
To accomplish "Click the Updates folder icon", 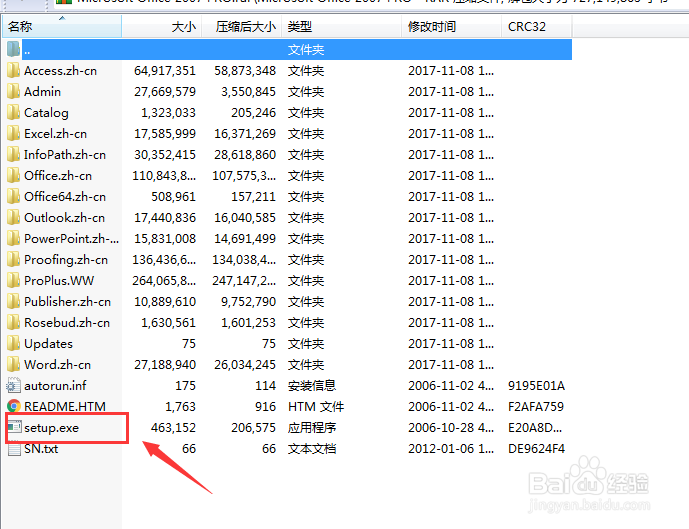I will coord(14,344).
